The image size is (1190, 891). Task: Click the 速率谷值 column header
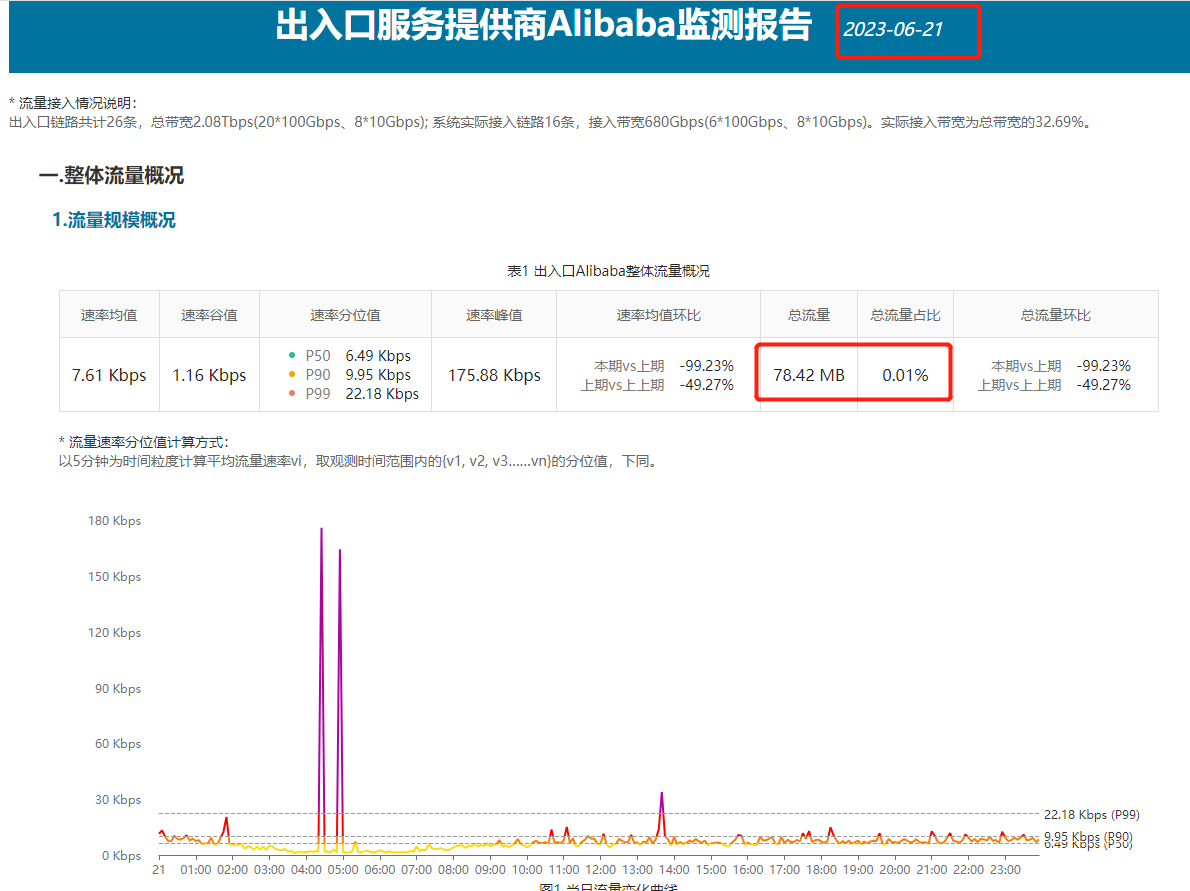pos(209,315)
